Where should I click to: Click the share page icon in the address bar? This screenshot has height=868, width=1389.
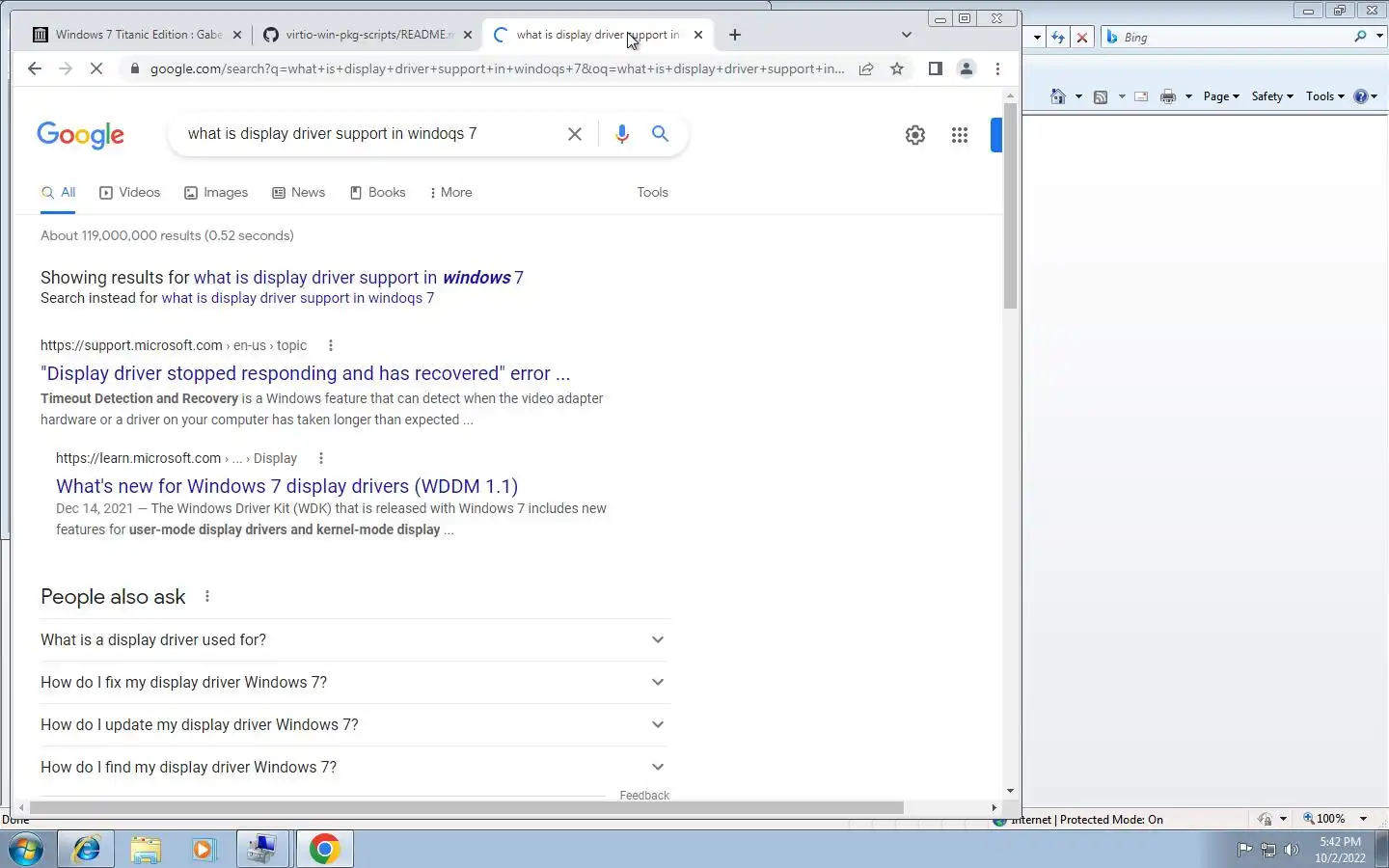coord(866,68)
